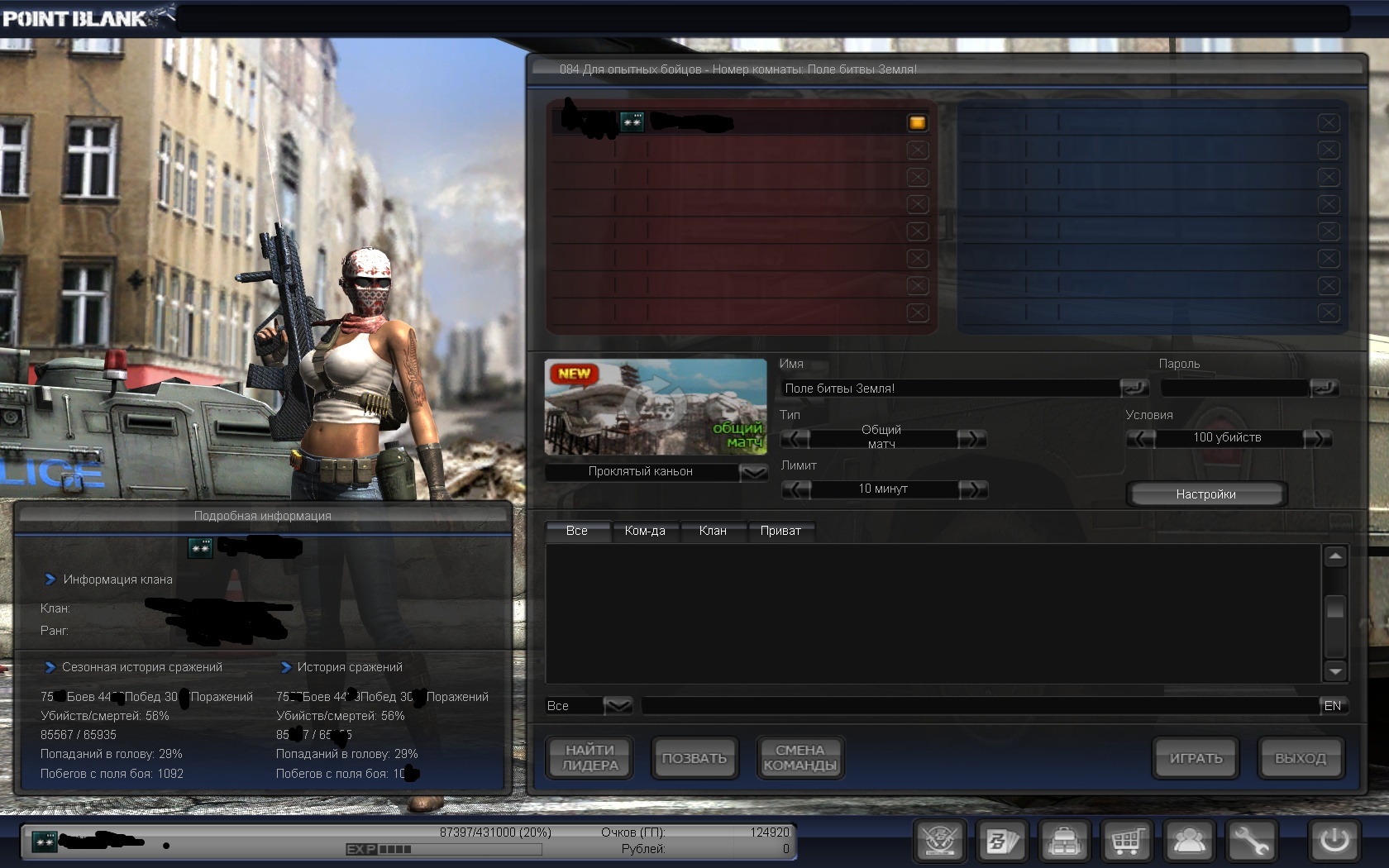Click the map preview thumbnail

pyautogui.click(x=656, y=407)
